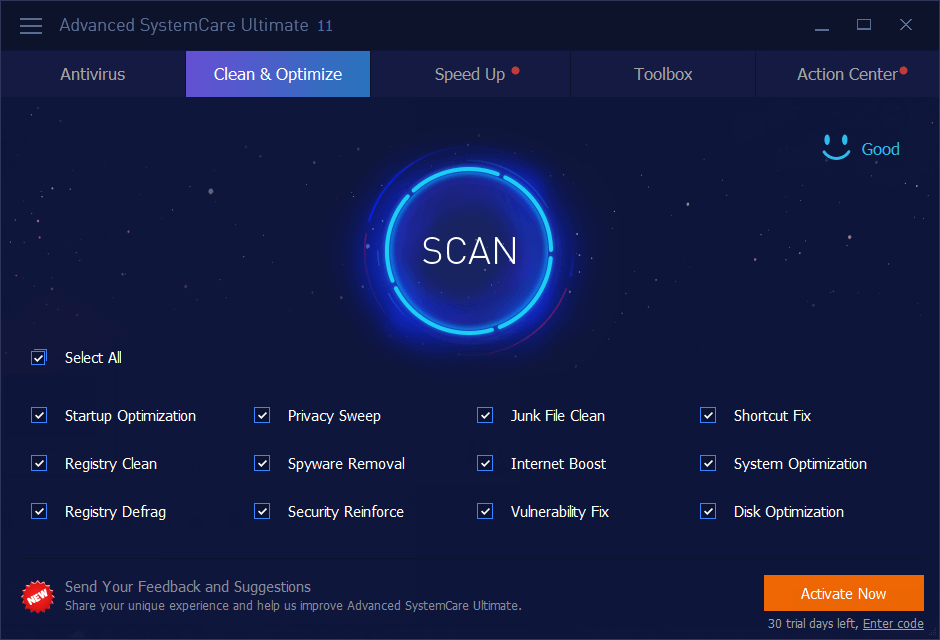Click the red NEW badge icon
Viewport: 940px width, 640px height.
point(37,596)
